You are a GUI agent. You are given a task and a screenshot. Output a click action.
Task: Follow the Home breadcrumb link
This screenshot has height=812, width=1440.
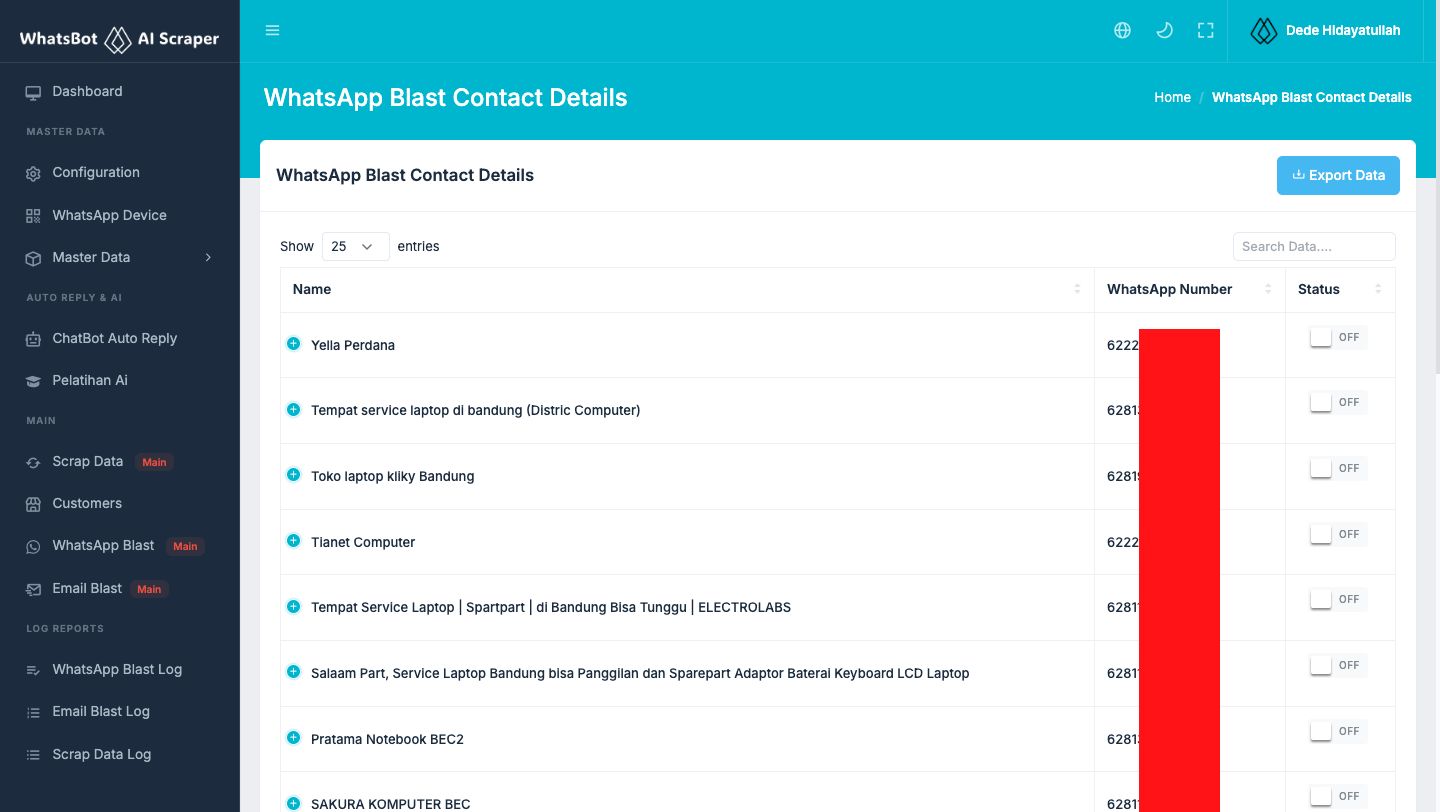[x=1172, y=97]
